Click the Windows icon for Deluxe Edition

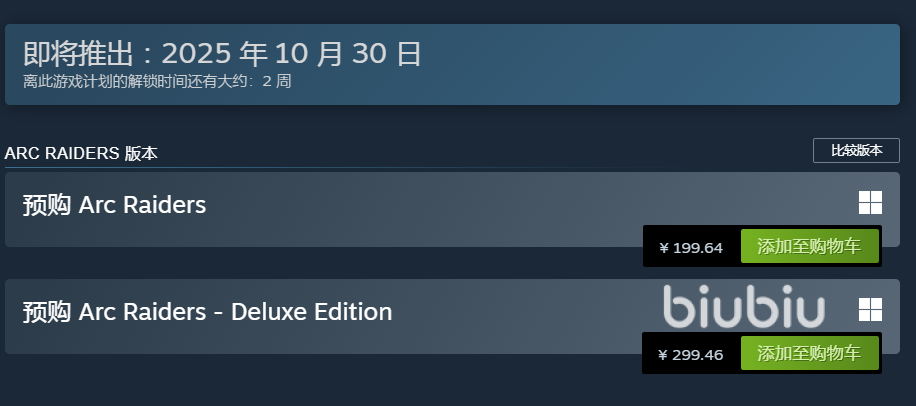870,309
